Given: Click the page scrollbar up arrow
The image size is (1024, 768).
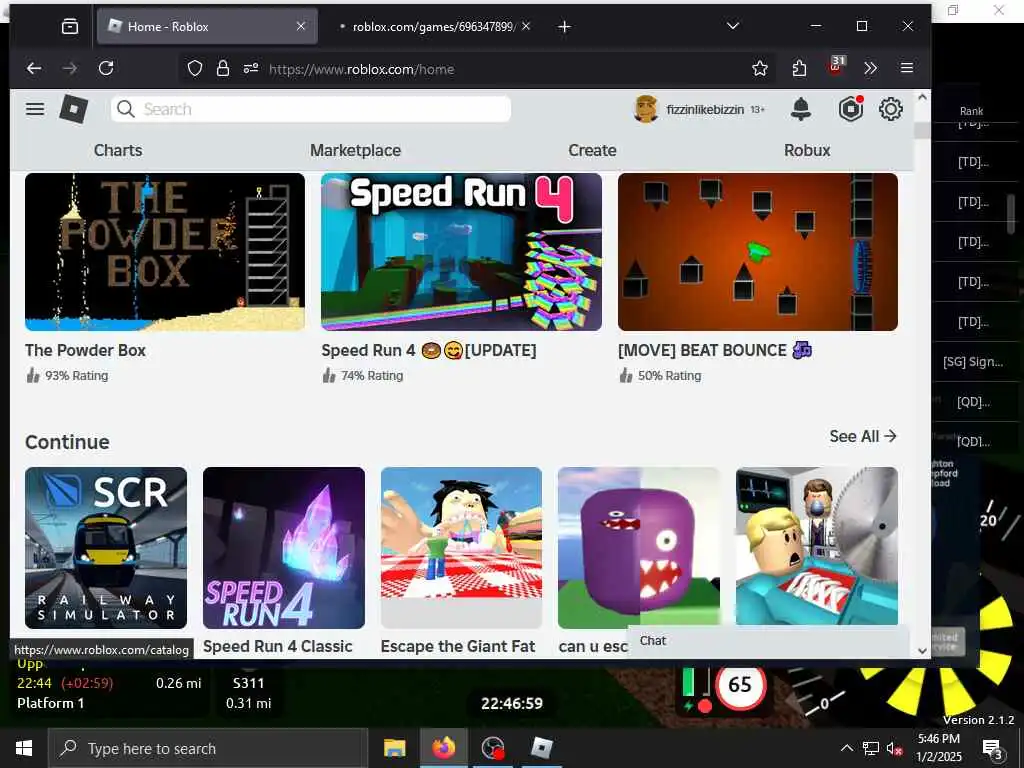Looking at the screenshot, I should point(922,97).
